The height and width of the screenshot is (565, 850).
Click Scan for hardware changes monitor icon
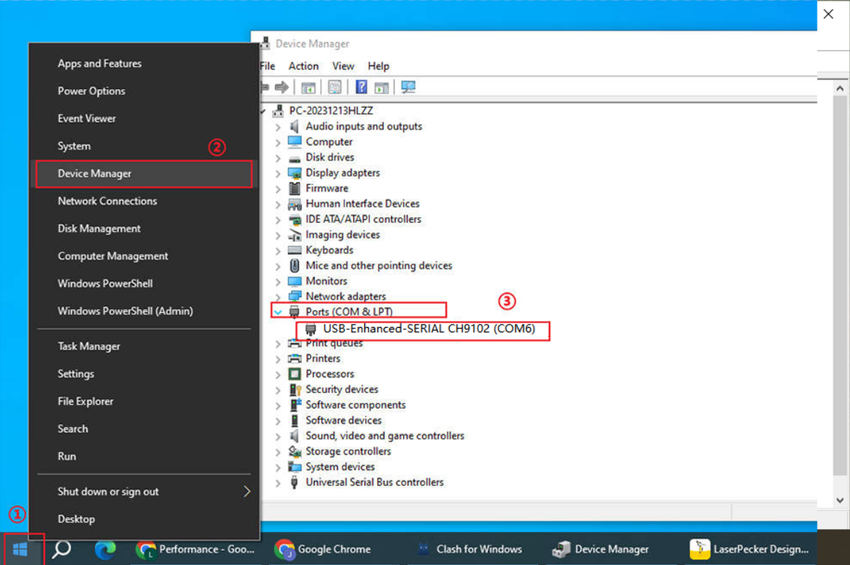coord(408,88)
